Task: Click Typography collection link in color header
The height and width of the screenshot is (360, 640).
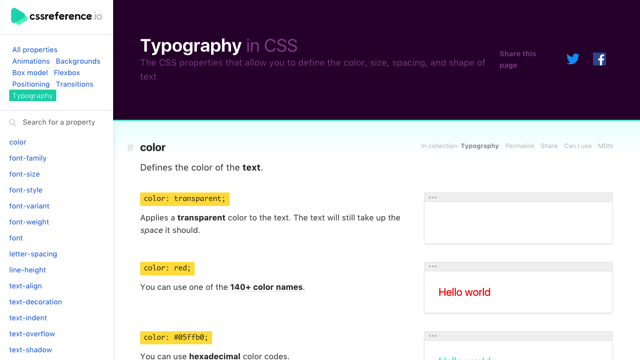Action: pyautogui.click(x=480, y=146)
